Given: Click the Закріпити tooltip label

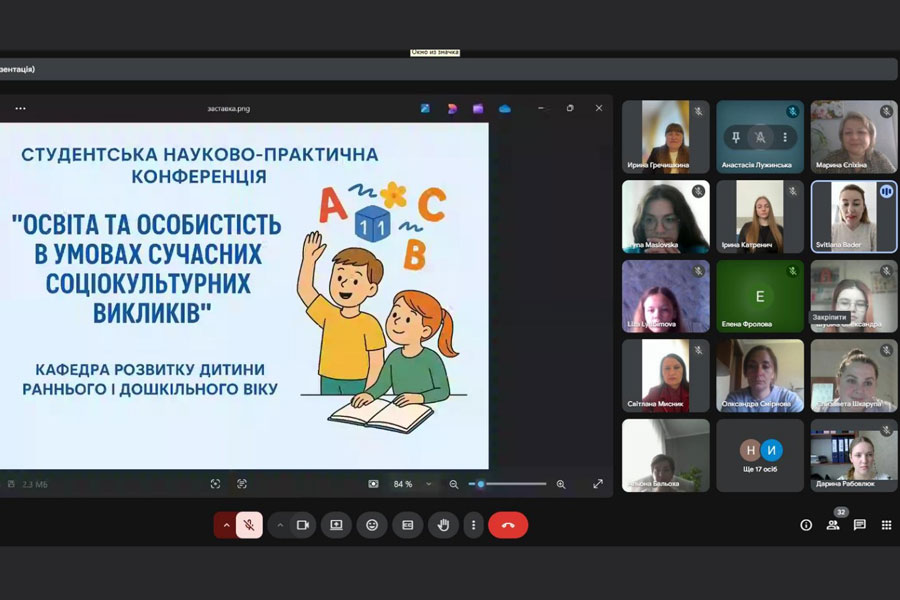Looking at the screenshot, I should click(829, 317).
